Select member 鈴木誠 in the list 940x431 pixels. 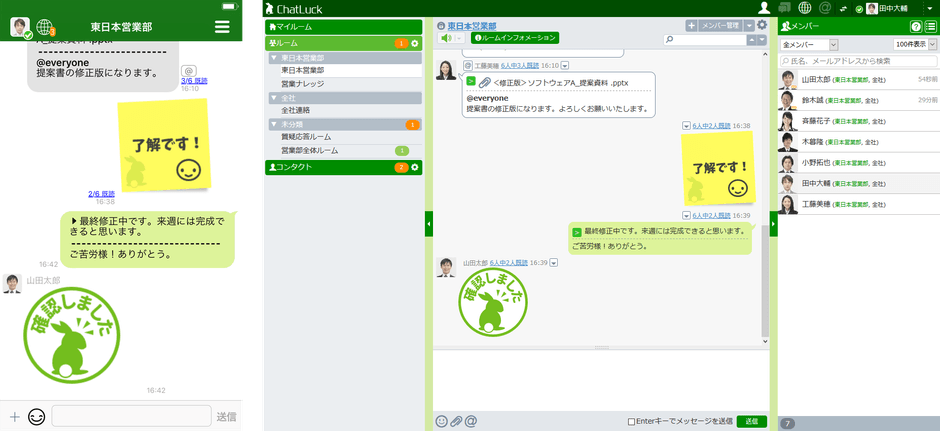point(858,100)
